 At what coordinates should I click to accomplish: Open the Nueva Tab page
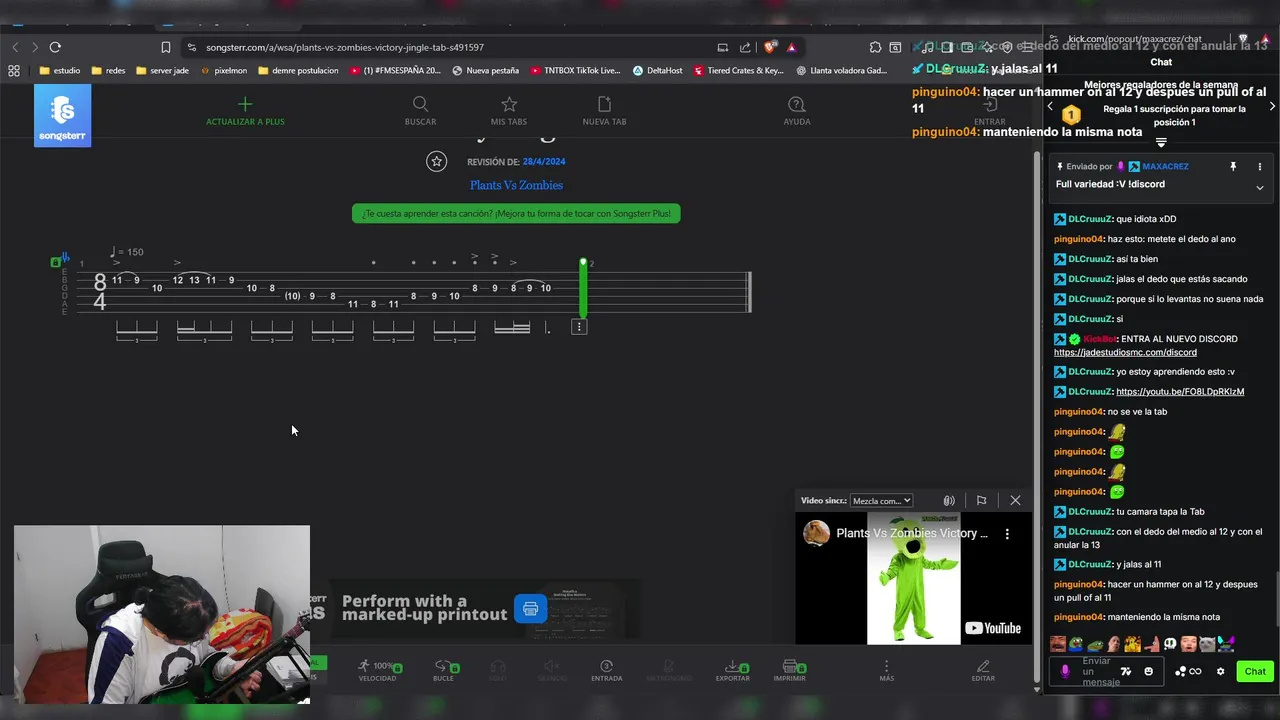604,111
